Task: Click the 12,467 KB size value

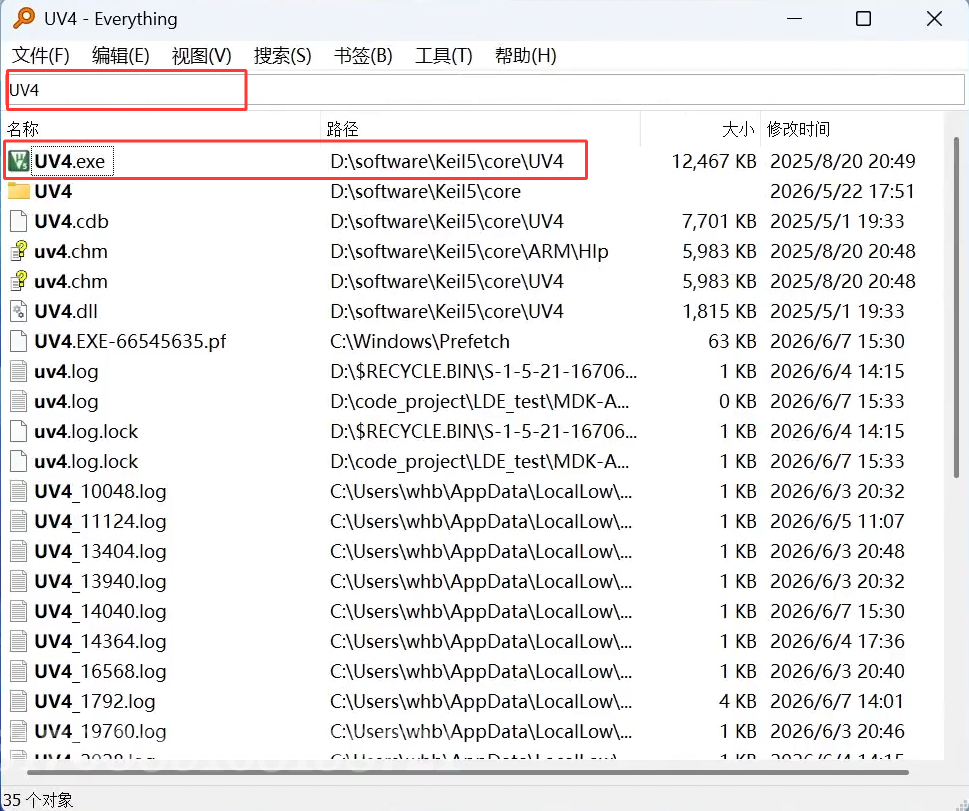Action: click(714, 161)
